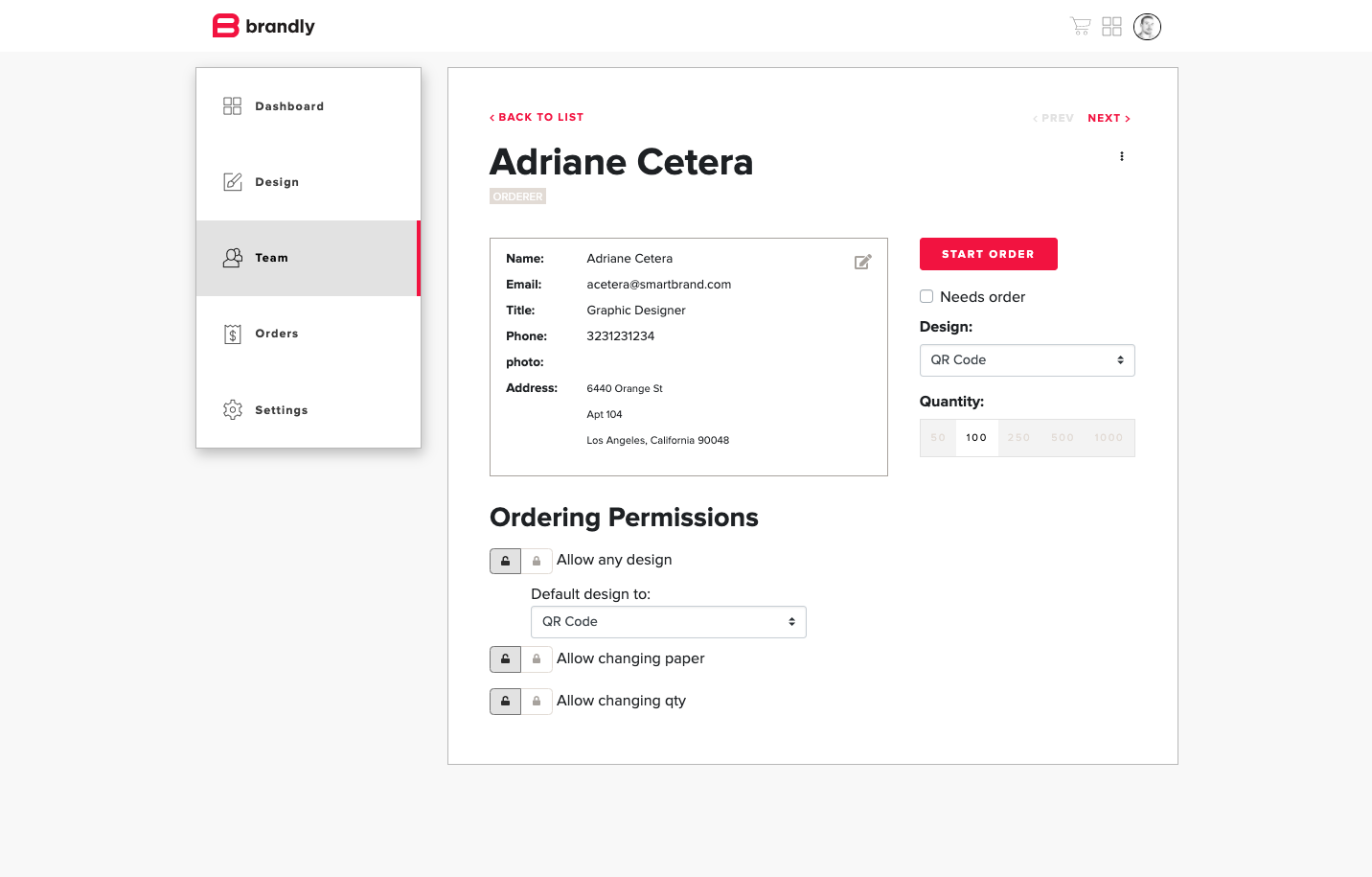Expand the Default design to dropdown
The height and width of the screenshot is (877, 1372).
click(668, 622)
